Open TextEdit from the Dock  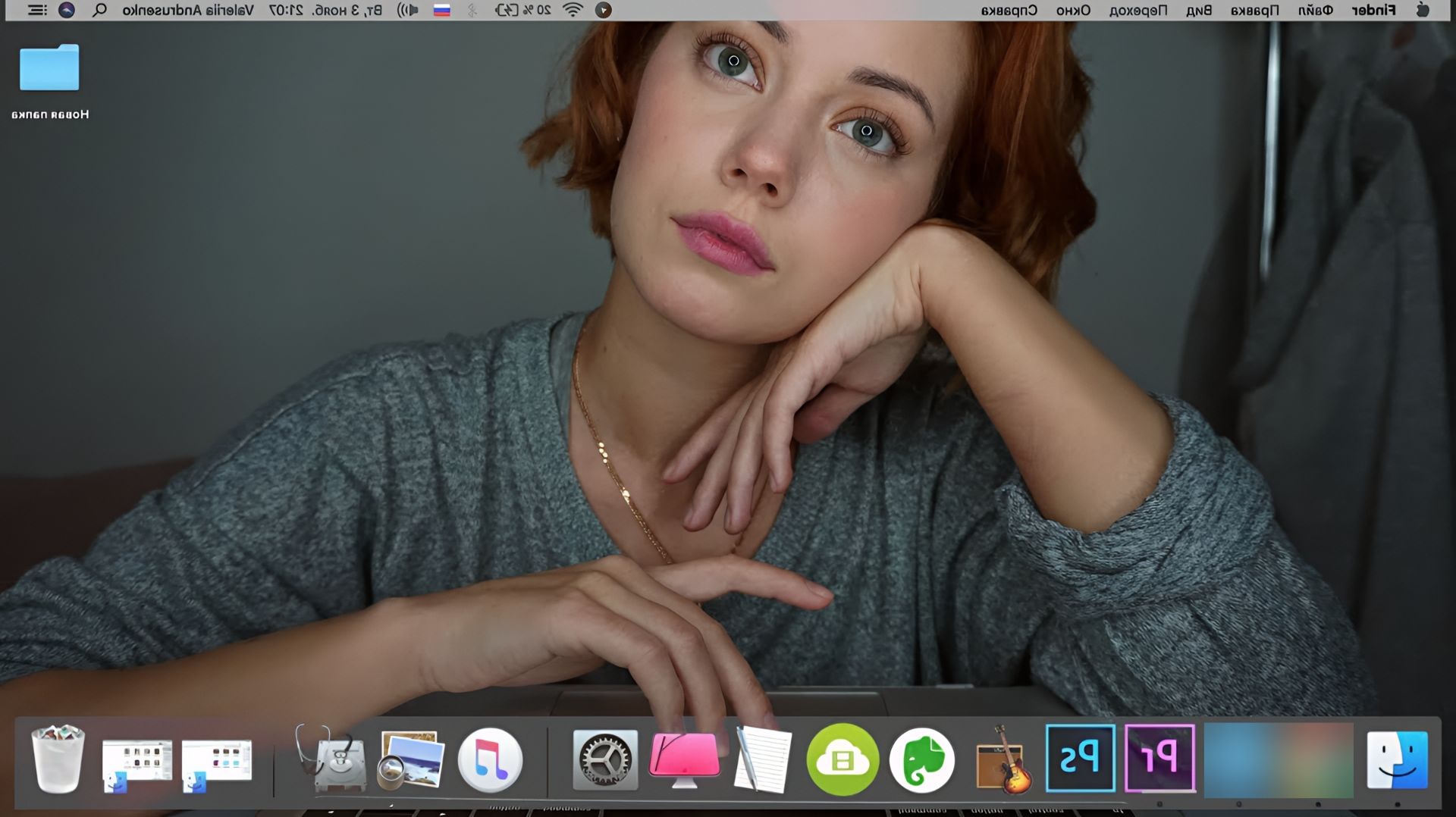pyautogui.click(x=762, y=759)
